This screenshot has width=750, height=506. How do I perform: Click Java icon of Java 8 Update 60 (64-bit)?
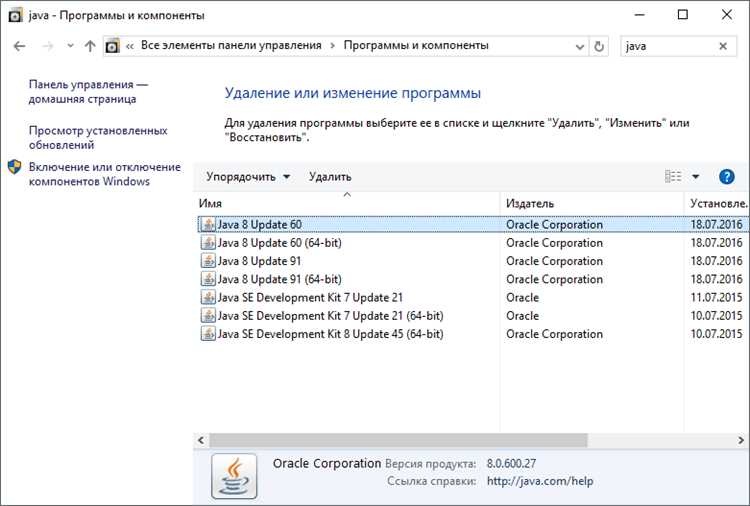click(208, 243)
